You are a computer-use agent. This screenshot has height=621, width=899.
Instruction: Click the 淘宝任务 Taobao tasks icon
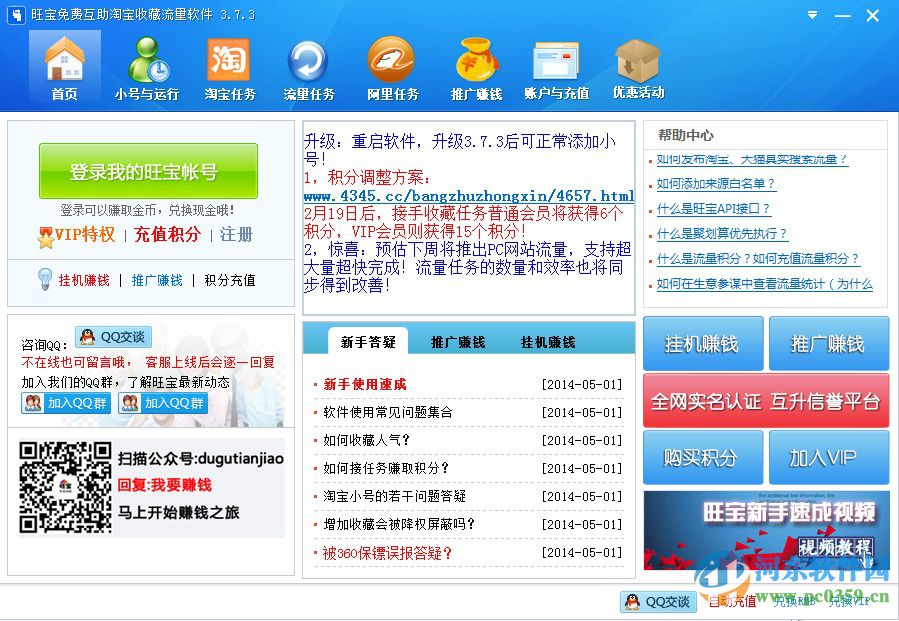[x=228, y=62]
